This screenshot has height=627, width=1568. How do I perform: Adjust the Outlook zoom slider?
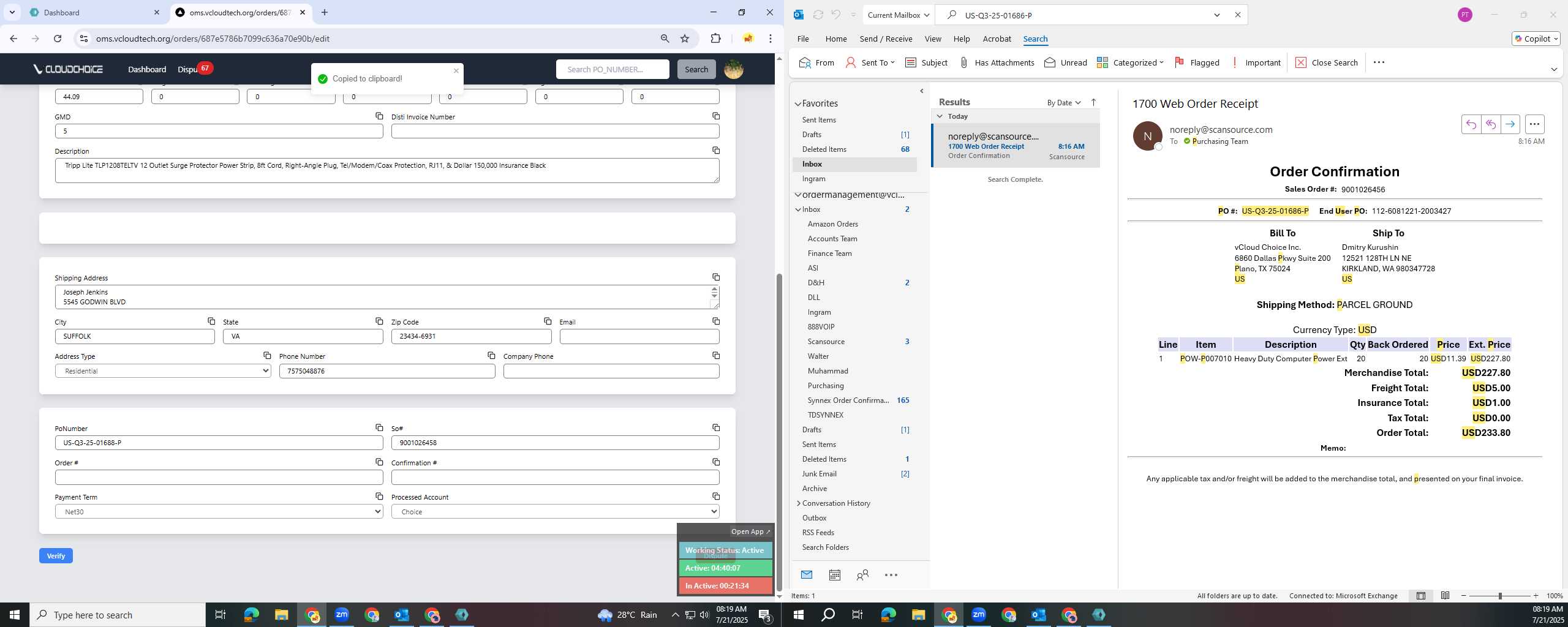click(1500, 596)
